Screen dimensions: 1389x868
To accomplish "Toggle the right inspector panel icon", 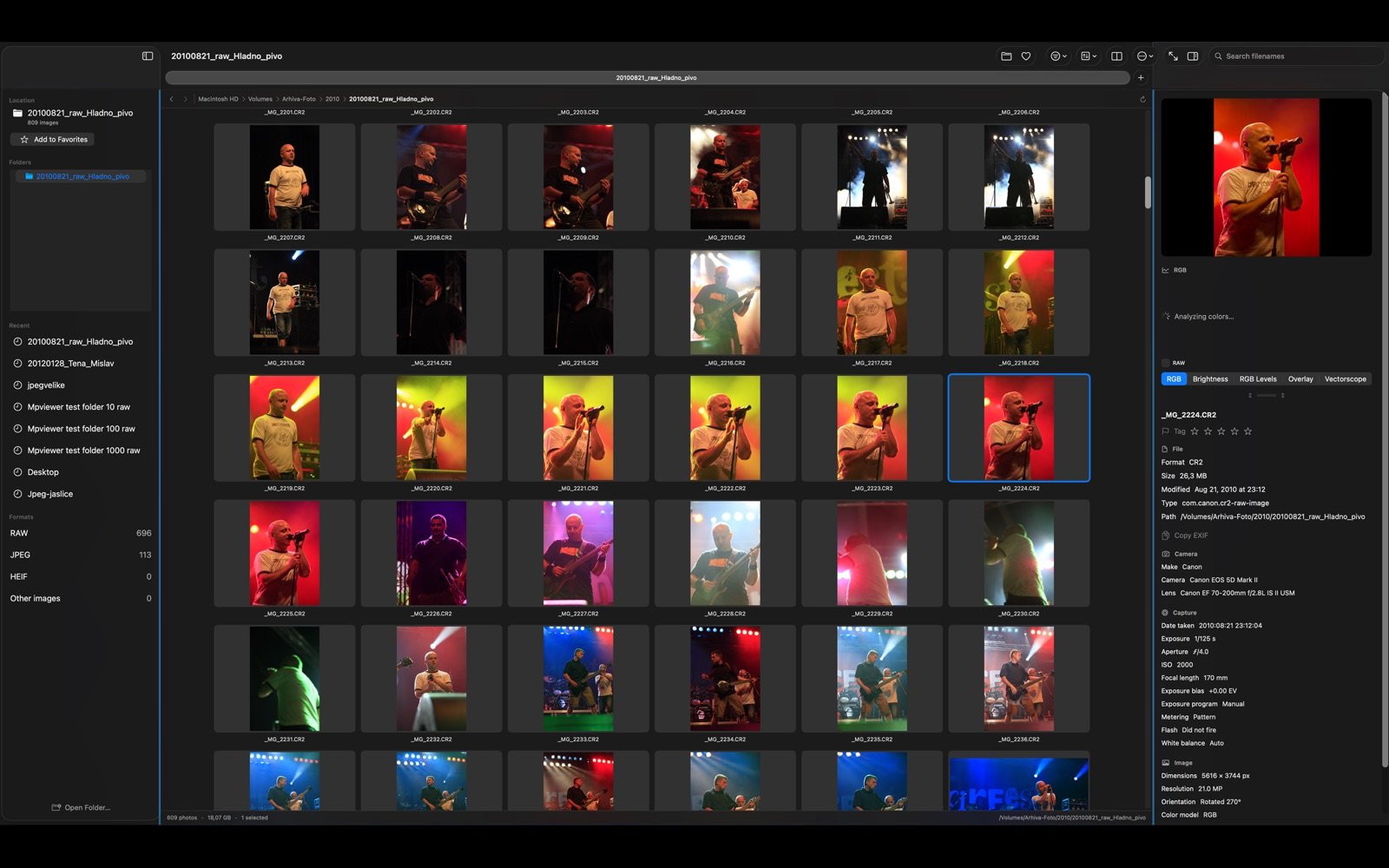I will point(1193,56).
